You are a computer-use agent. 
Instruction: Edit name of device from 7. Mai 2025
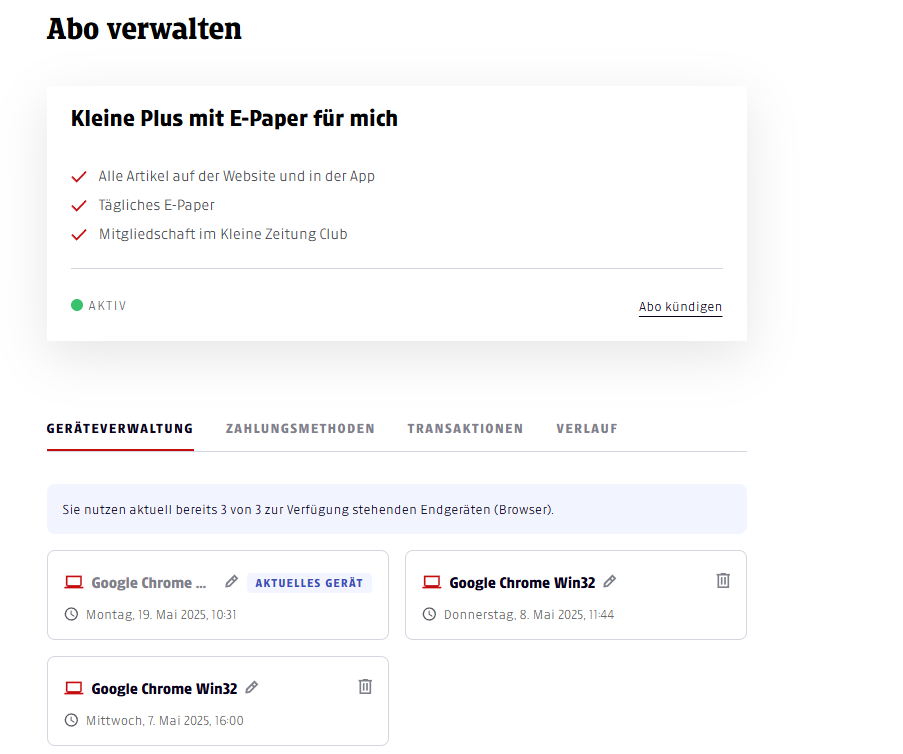tap(252, 688)
